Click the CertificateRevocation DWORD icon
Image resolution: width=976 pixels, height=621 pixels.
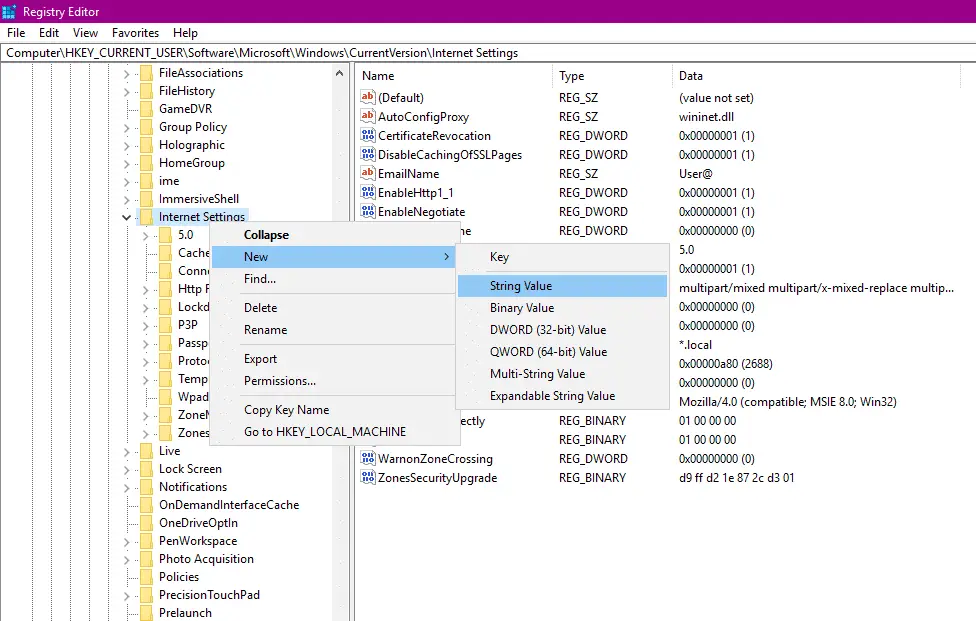click(368, 135)
